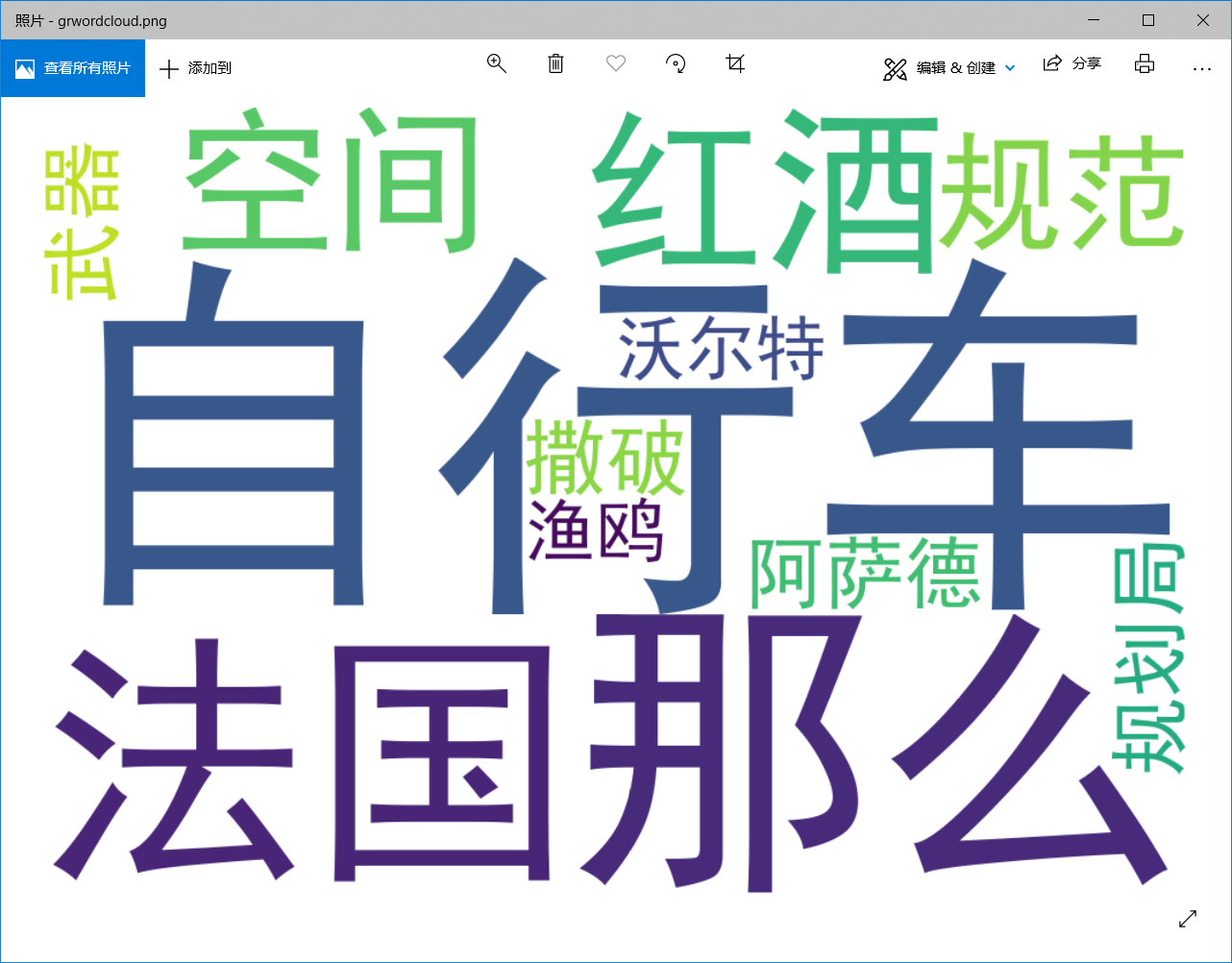Click the Photos icon in 查看所有照片 button

pos(26,67)
